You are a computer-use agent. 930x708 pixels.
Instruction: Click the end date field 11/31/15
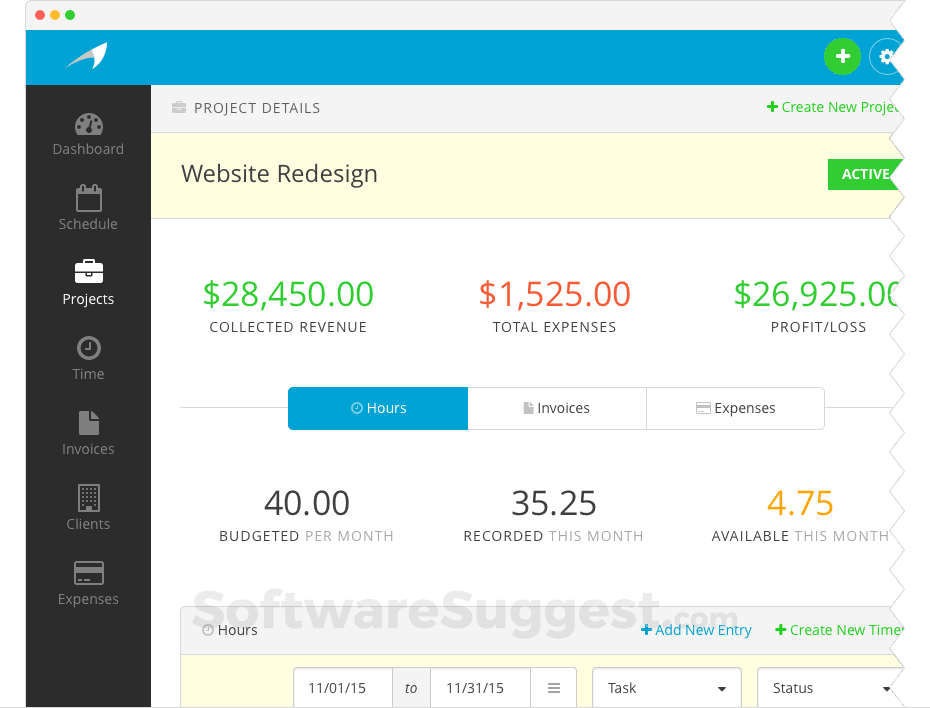(x=480, y=688)
